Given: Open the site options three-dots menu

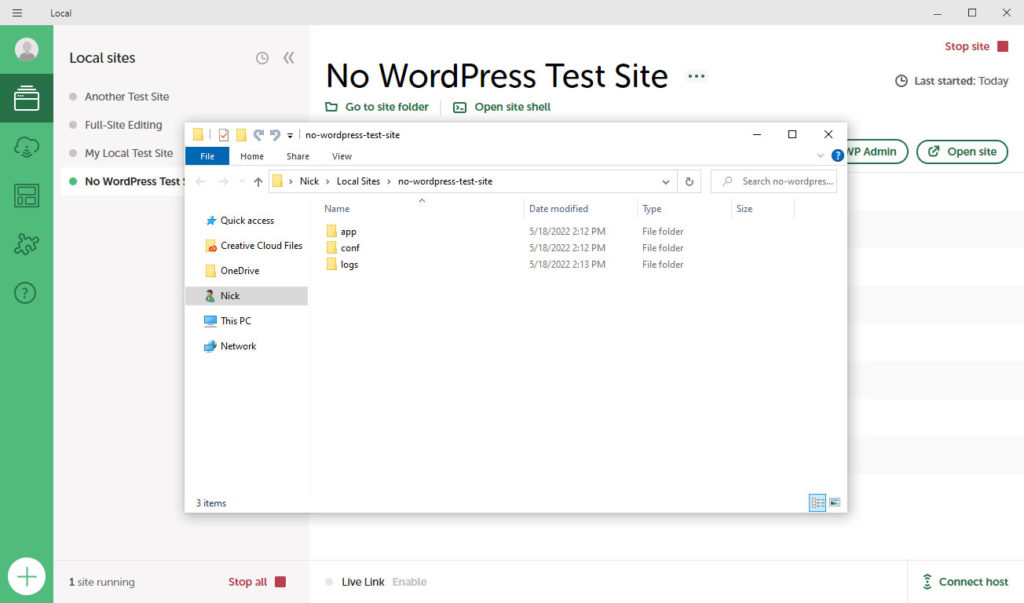Looking at the screenshot, I should tap(696, 76).
